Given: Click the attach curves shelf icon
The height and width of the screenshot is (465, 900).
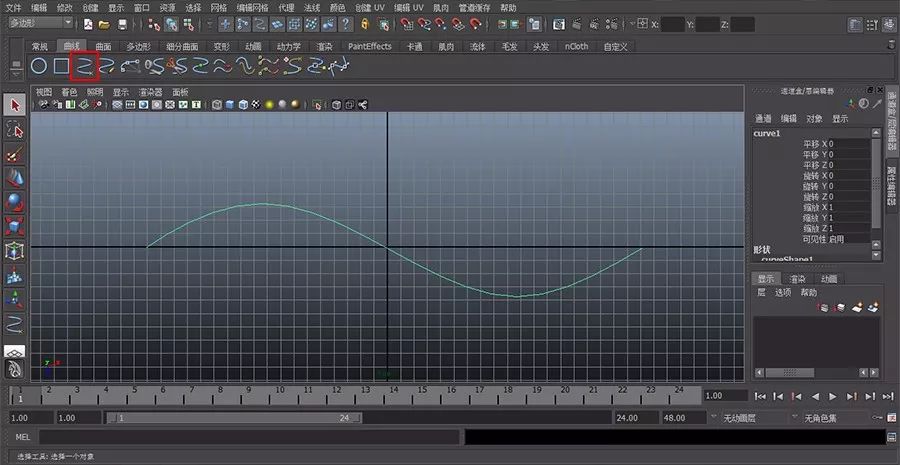Looking at the screenshot, I should [154, 67].
